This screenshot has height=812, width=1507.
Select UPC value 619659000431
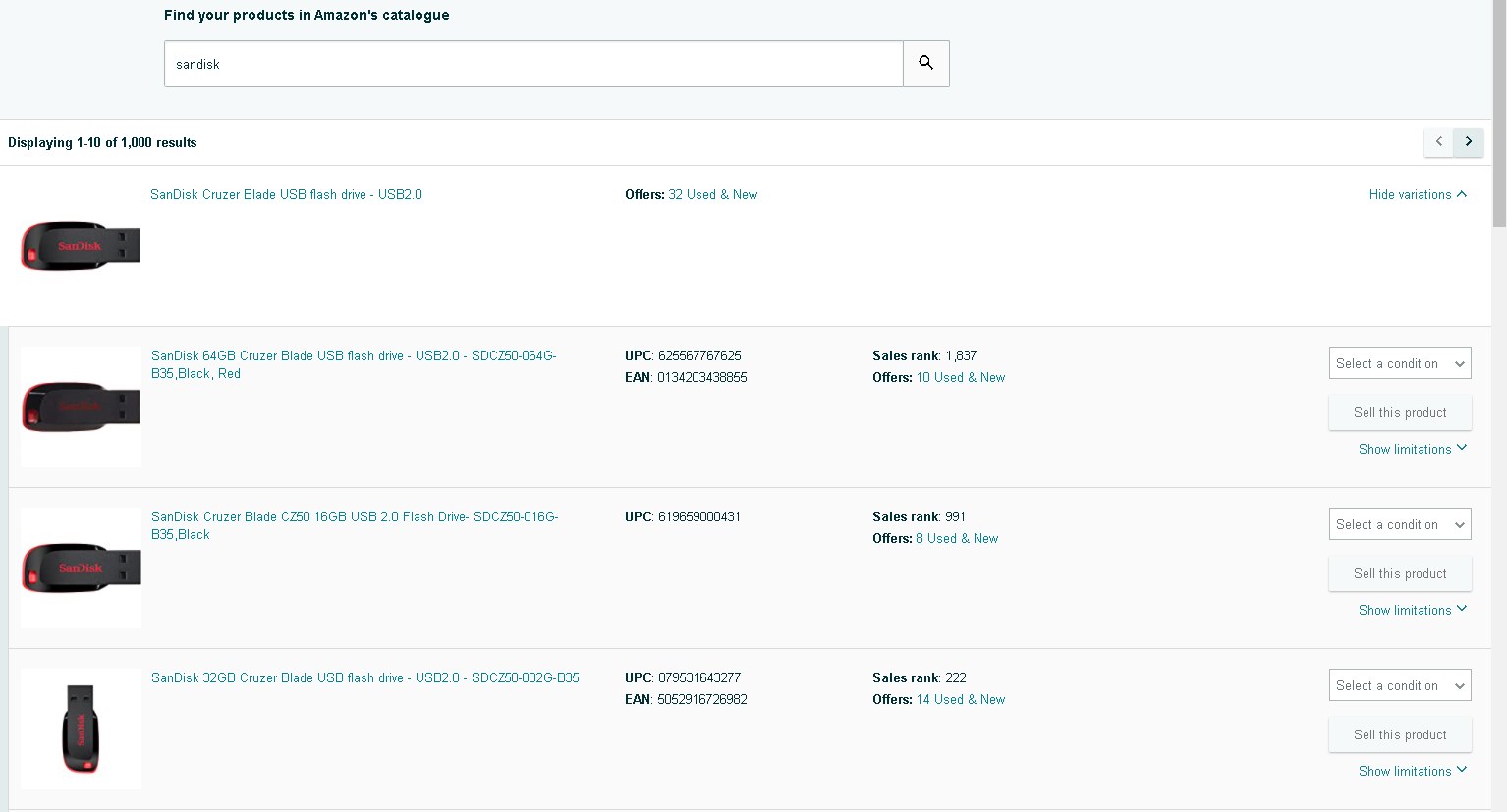(699, 516)
